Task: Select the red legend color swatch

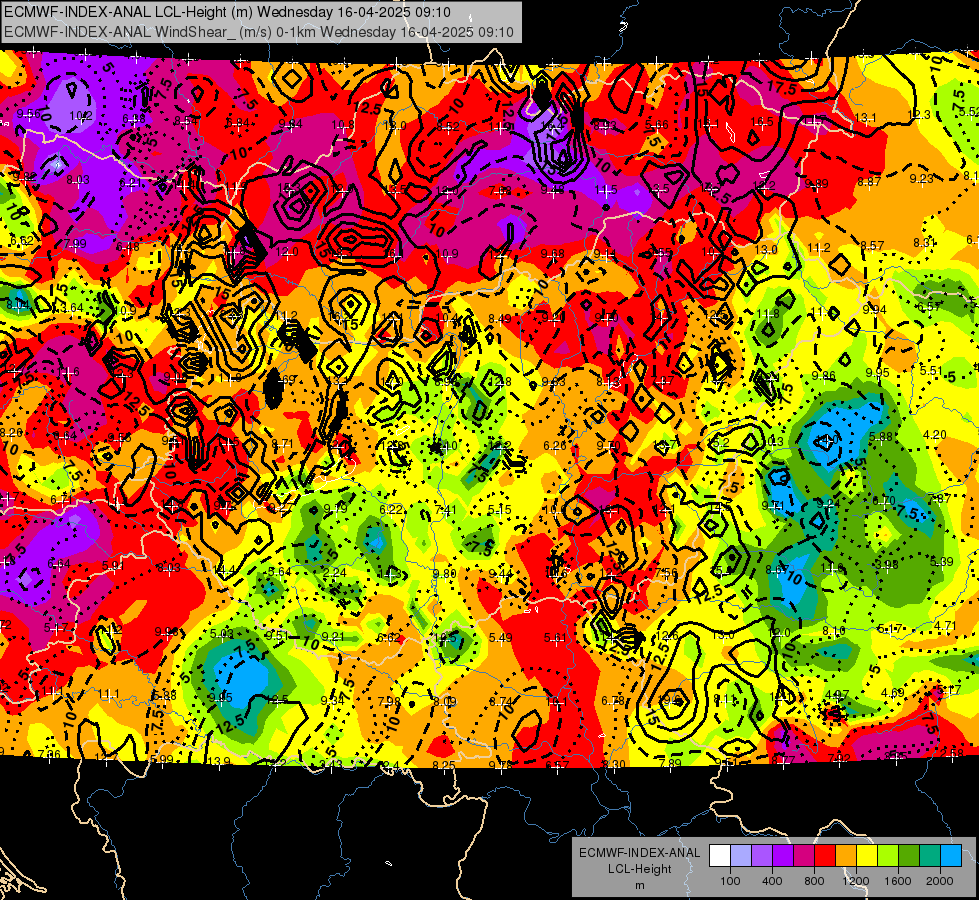Action: 825,856
